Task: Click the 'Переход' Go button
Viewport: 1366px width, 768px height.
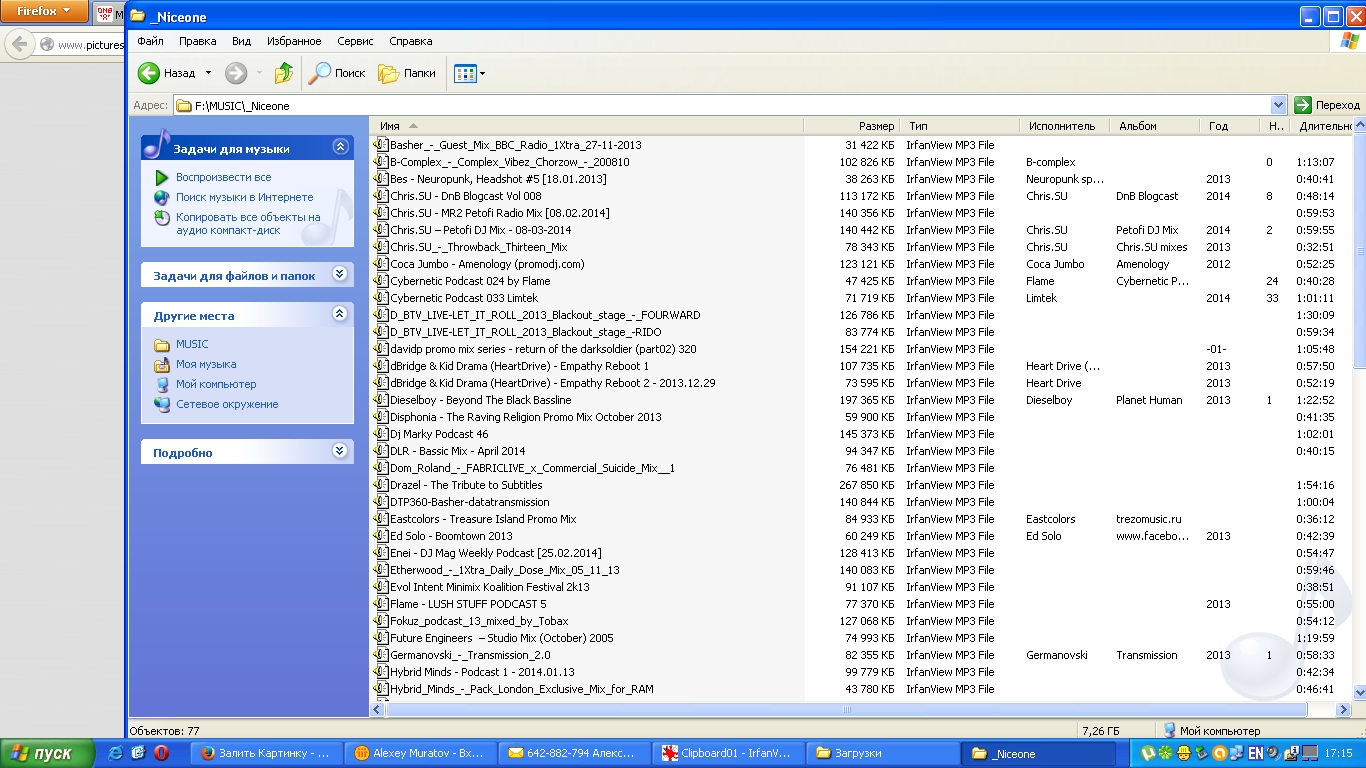Action: coord(1327,105)
